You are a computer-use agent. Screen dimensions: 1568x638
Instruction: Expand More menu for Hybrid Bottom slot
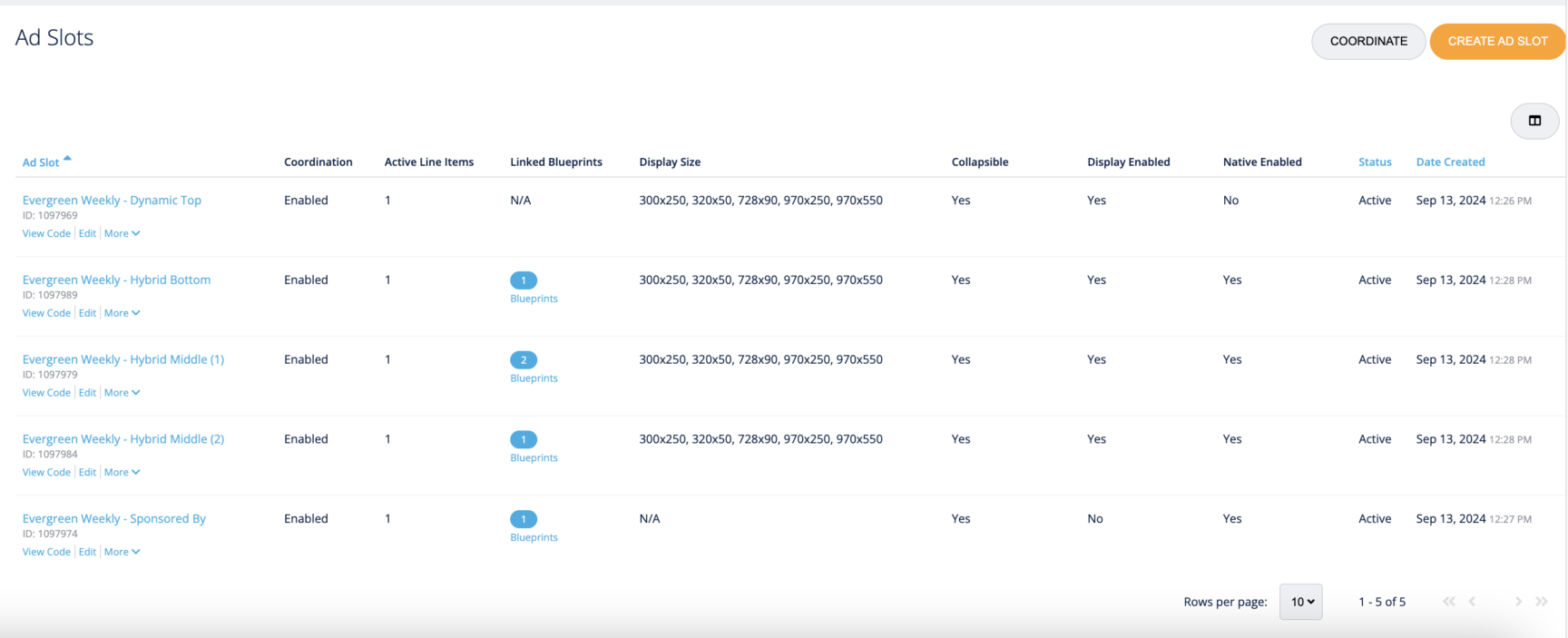pyautogui.click(x=122, y=313)
